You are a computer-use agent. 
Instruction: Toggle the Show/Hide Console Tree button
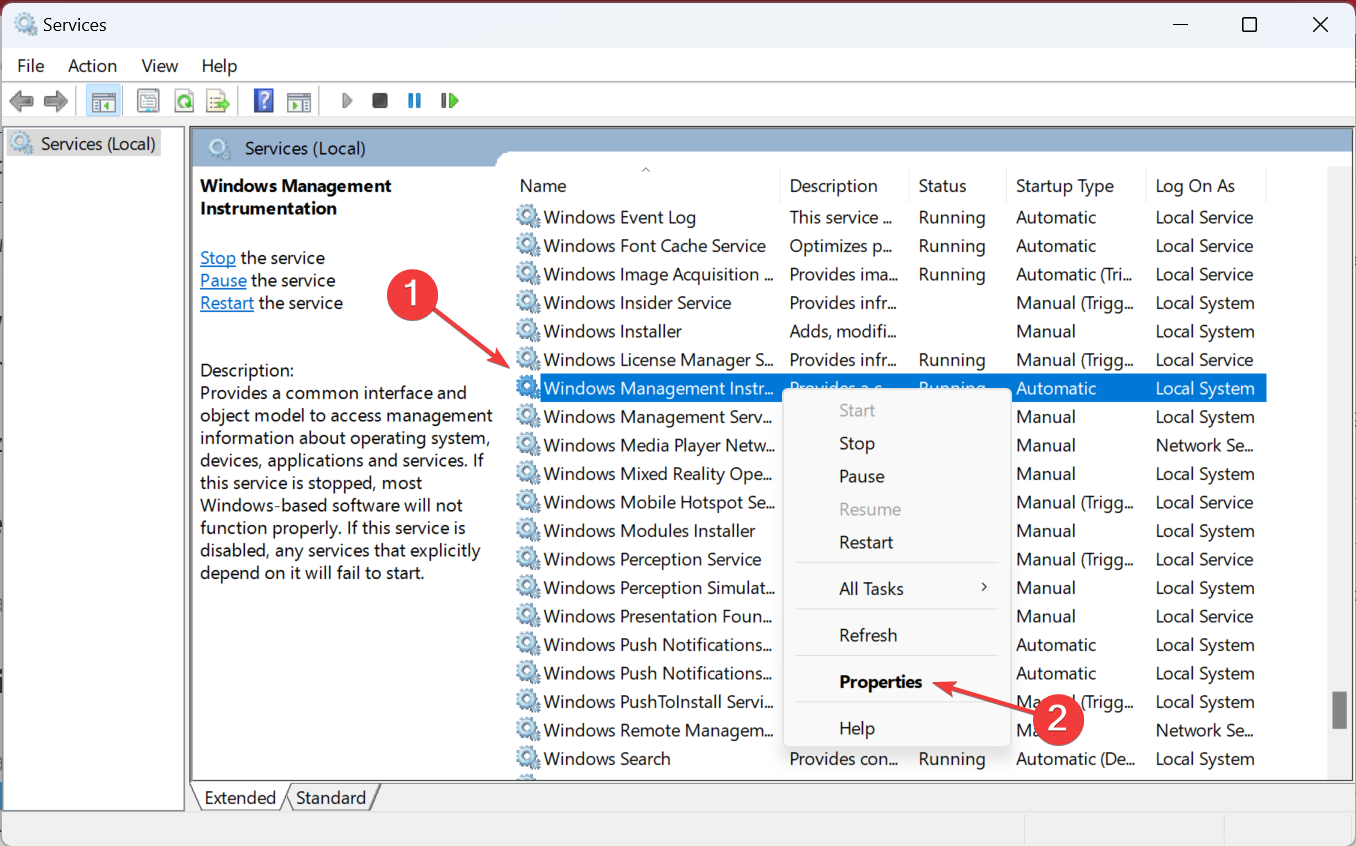click(x=103, y=101)
